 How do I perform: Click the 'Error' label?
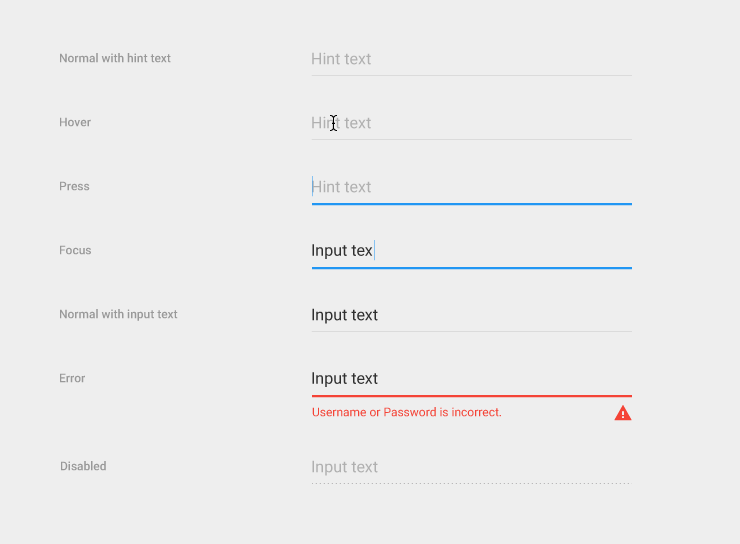tap(72, 378)
